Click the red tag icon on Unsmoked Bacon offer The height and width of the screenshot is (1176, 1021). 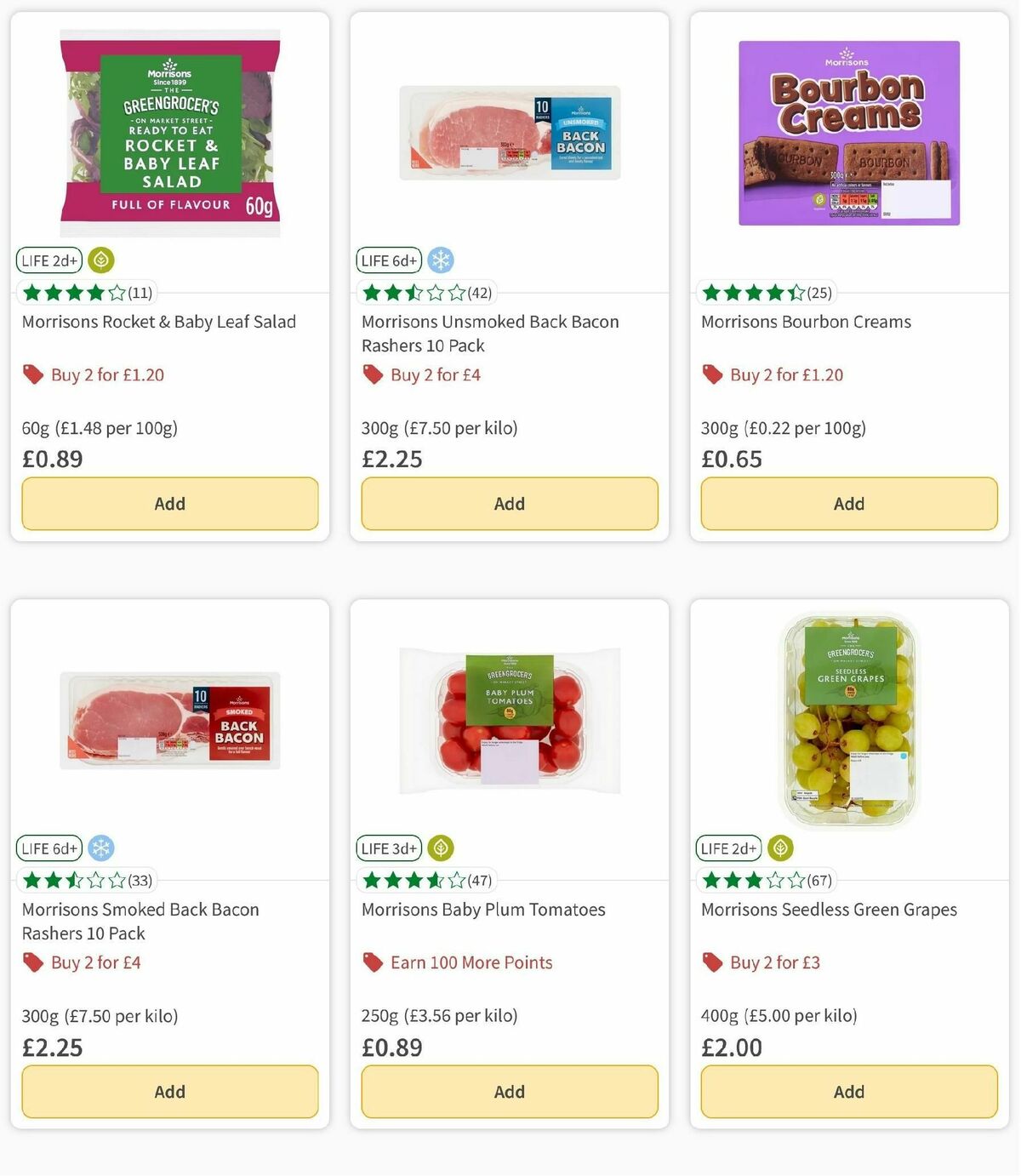[372, 374]
